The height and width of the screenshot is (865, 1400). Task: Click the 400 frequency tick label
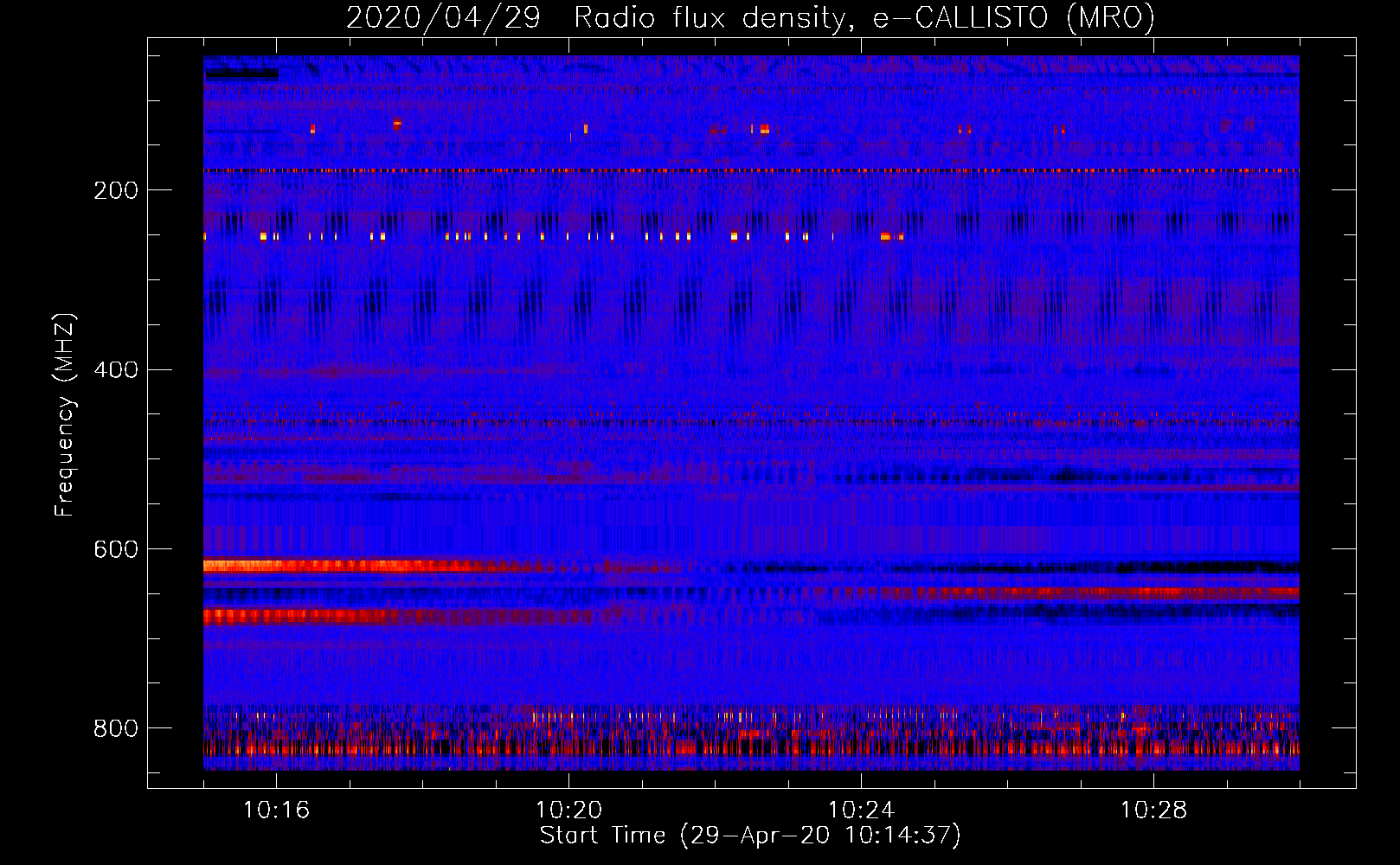[116, 370]
